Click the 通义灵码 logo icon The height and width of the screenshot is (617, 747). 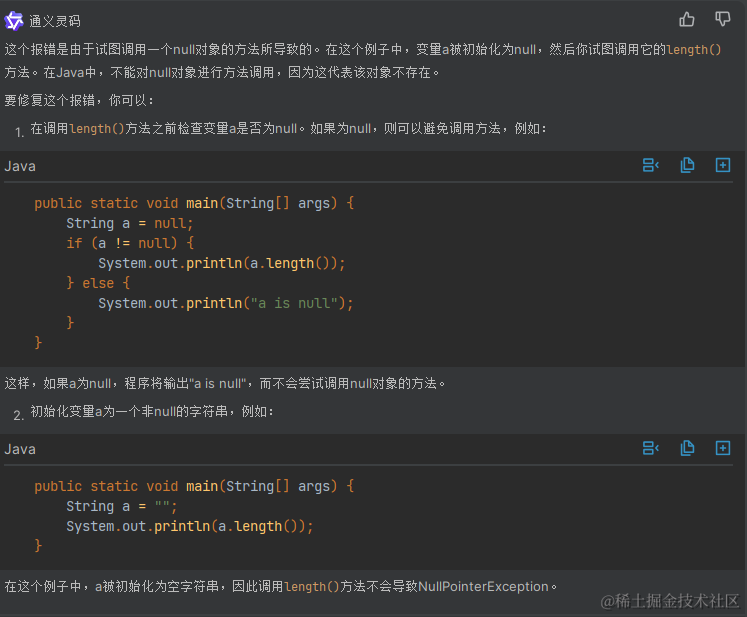pyautogui.click(x=14, y=21)
